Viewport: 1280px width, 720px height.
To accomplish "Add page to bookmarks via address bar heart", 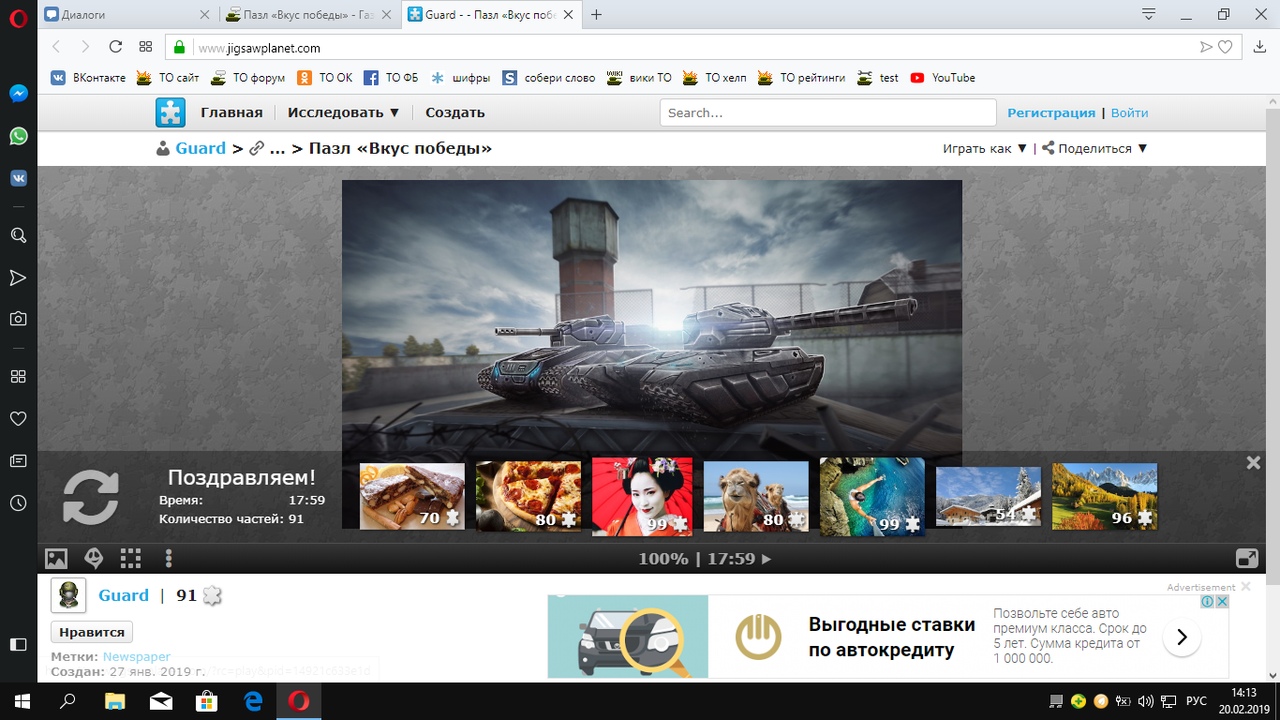I will [x=1227, y=47].
